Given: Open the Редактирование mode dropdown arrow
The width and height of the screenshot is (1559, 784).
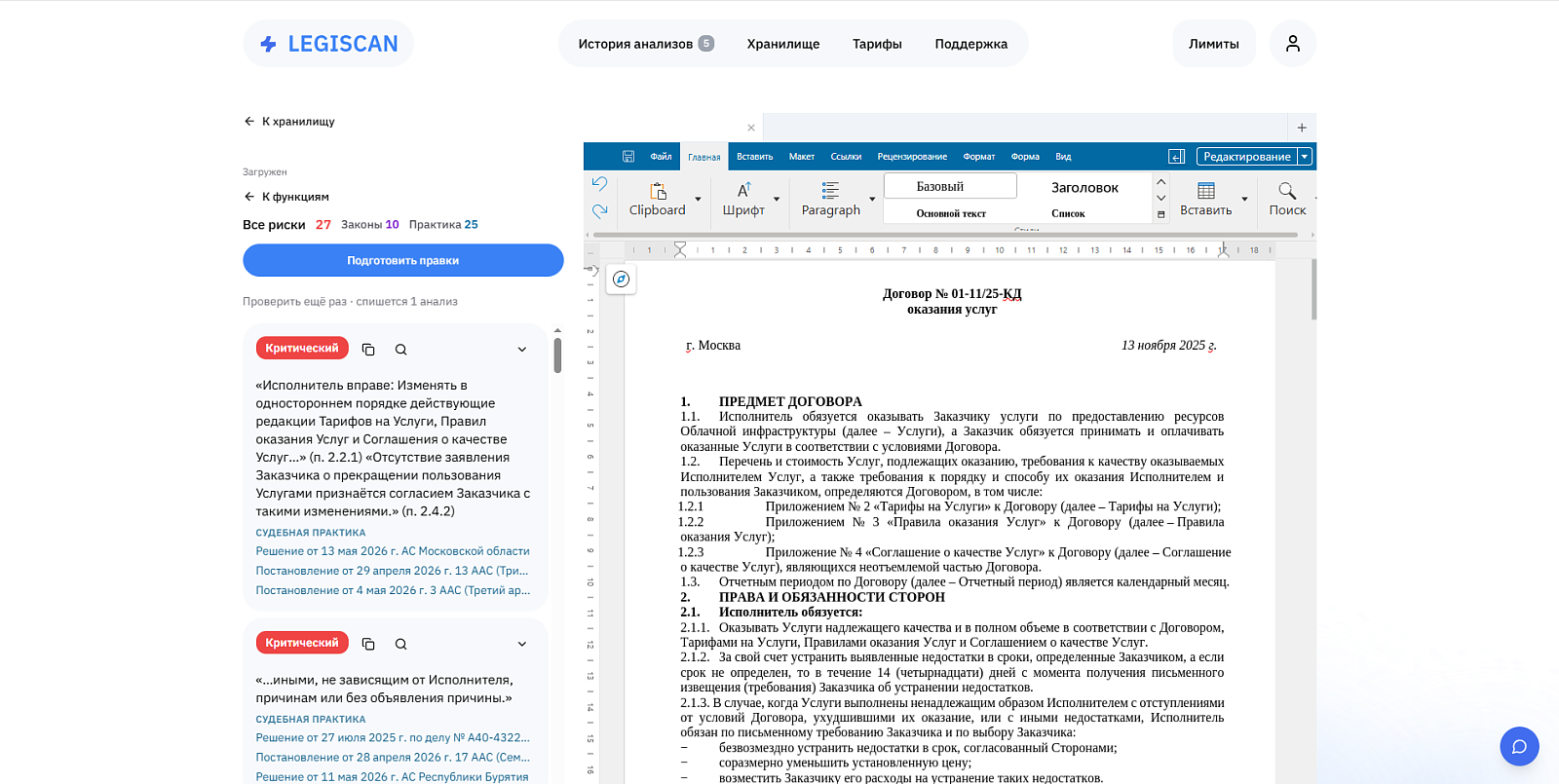Looking at the screenshot, I should pyautogui.click(x=1305, y=157).
